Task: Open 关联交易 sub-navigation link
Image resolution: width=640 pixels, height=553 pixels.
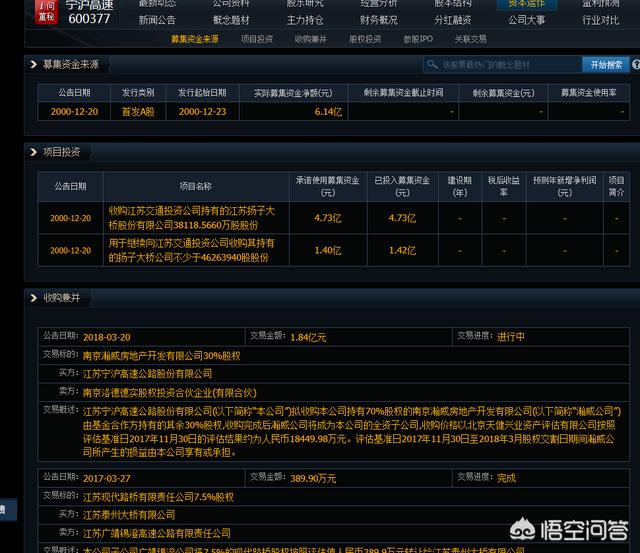Action: (x=471, y=39)
